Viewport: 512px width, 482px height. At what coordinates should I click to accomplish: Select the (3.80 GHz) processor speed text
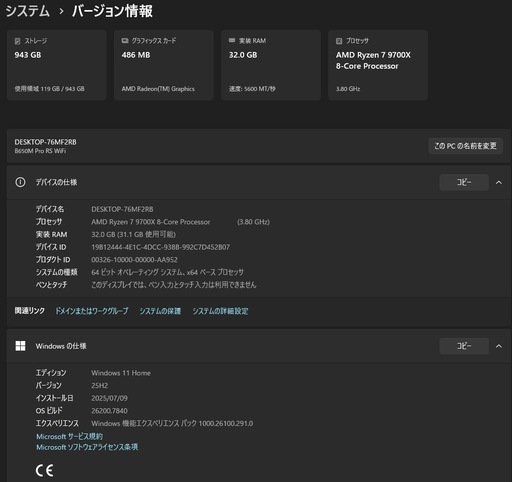click(x=253, y=222)
